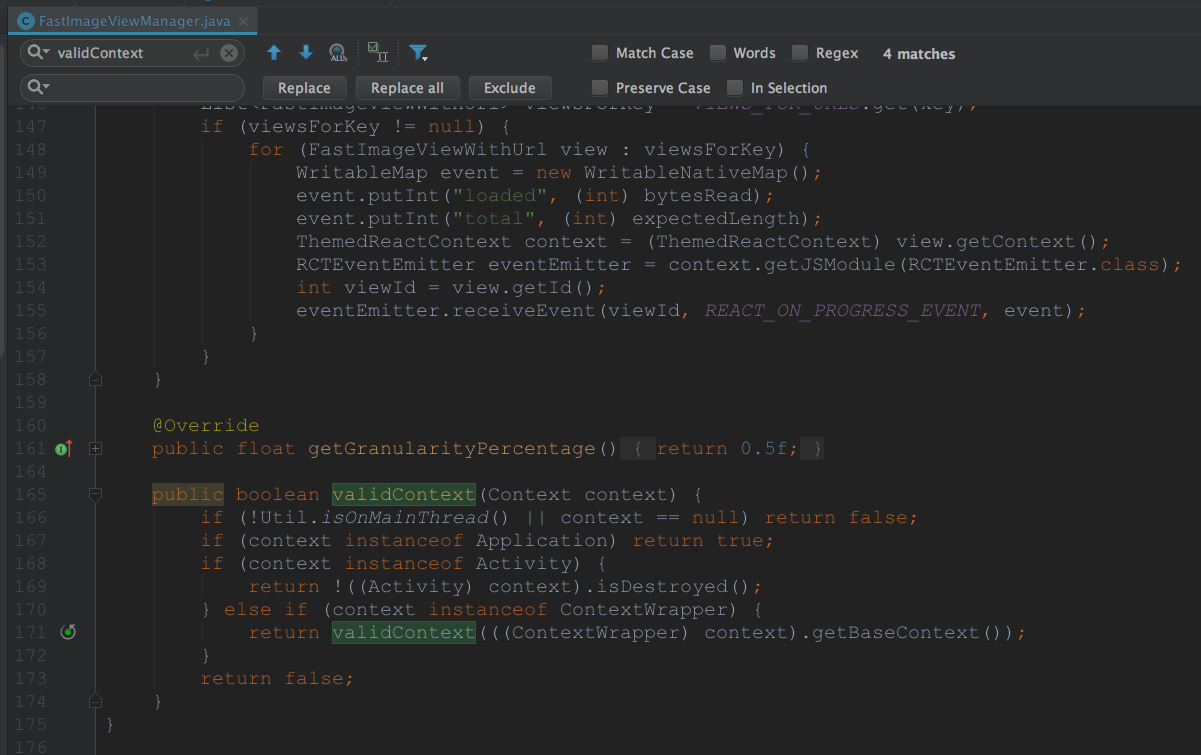Expand folded getGranularityPercentage method at line 161
Viewport: 1201px width, 755px height.
pos(95,449)
